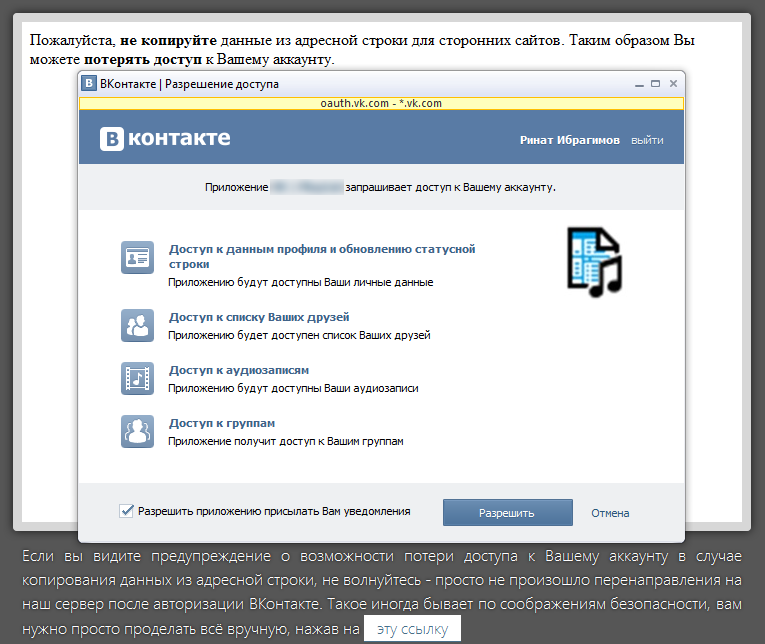765x644 pixels.
Task: Click the 'Разрешить' button
Action: (507, 512)
